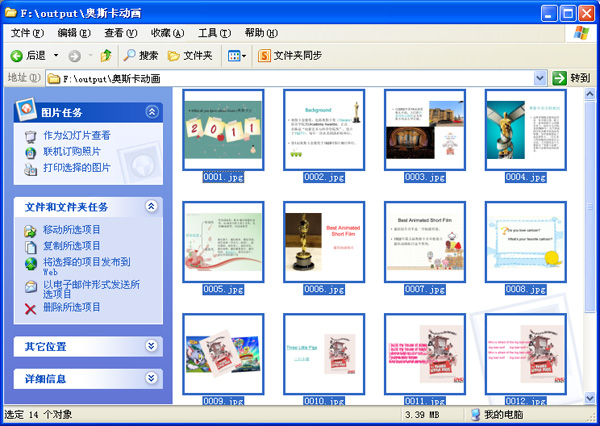
Task: Click the 3.39 MB status bar size
Action: (x=421, y=415)
